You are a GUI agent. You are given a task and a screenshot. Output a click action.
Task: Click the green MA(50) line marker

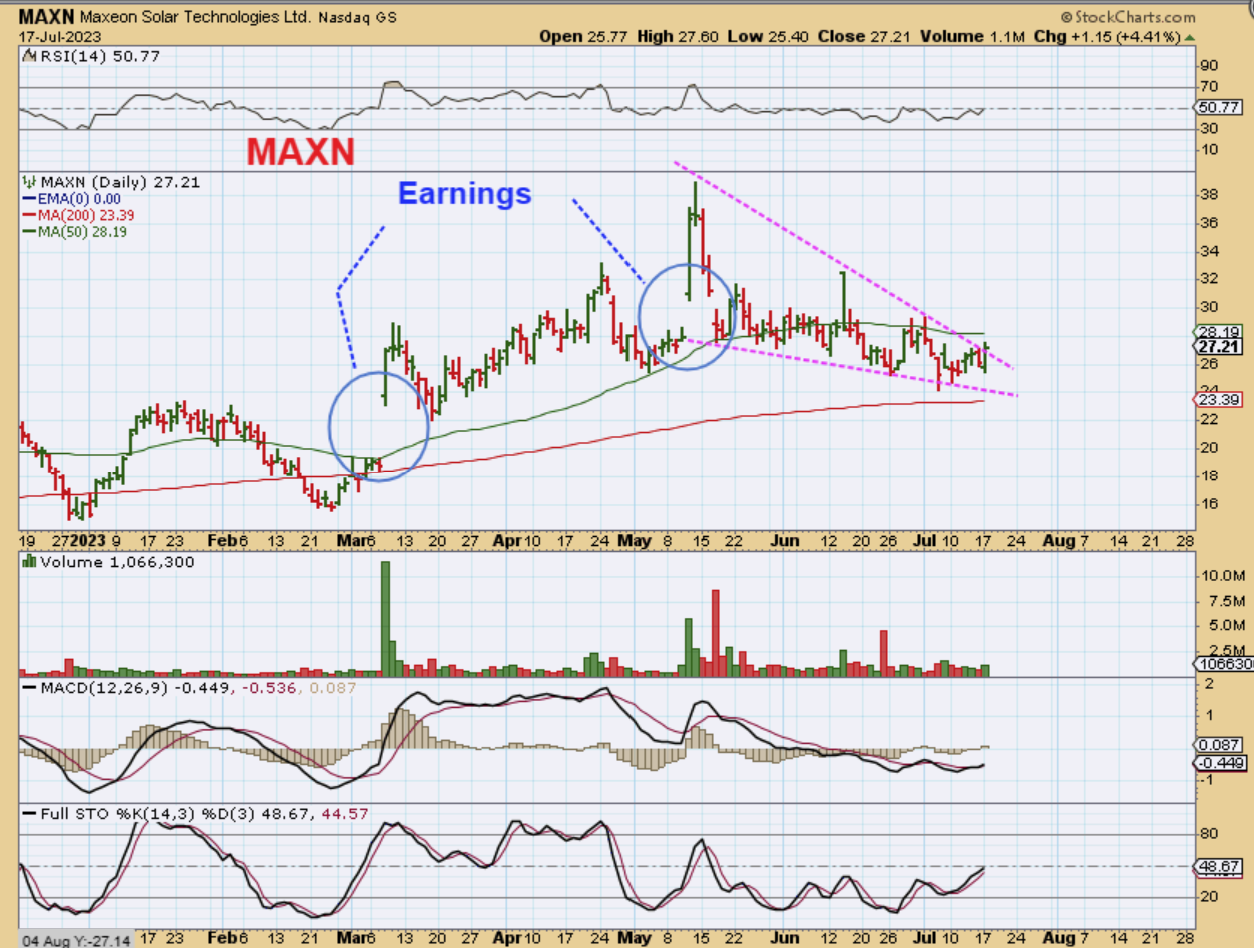28,232
